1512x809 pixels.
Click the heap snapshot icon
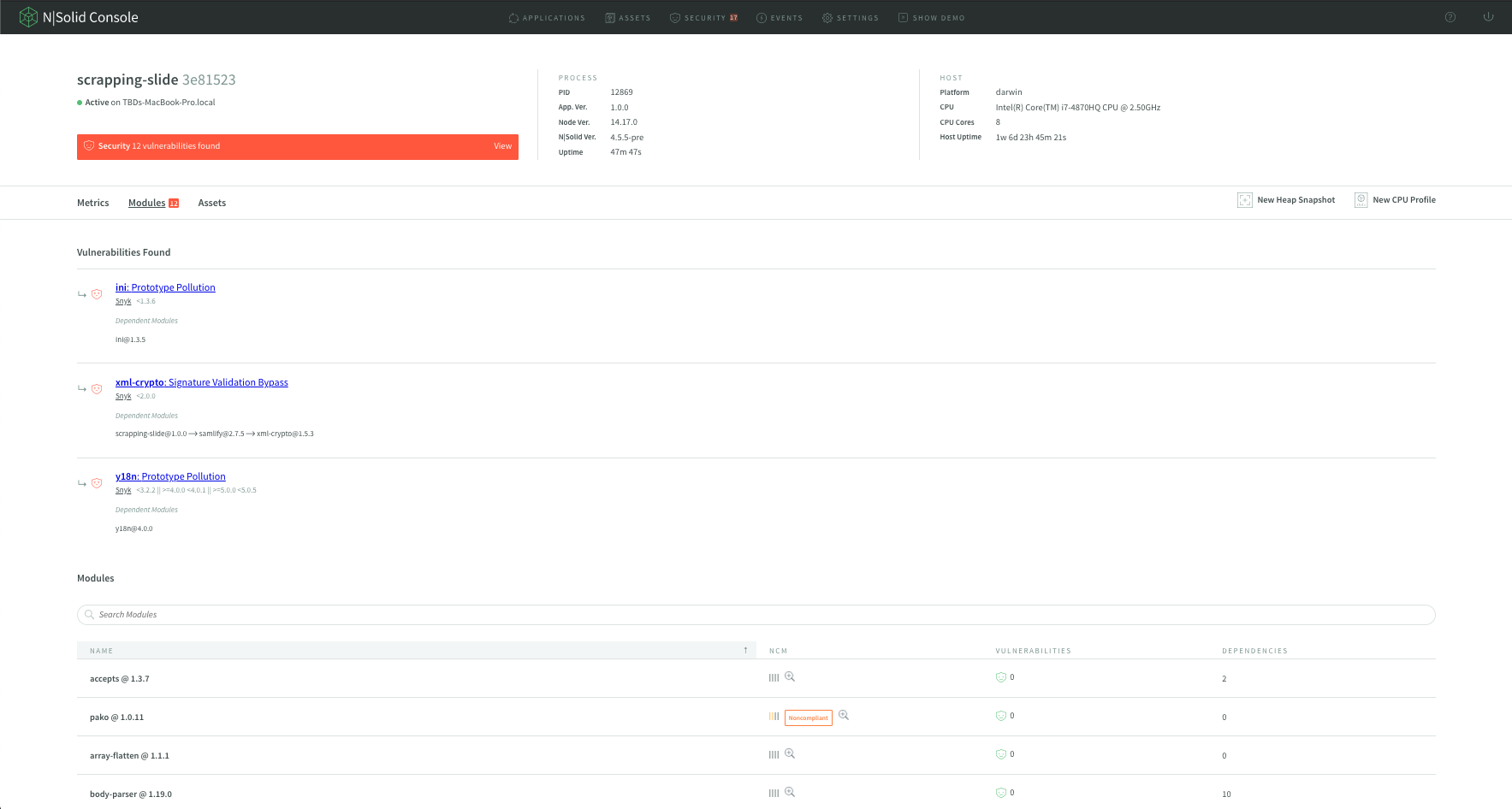click(x=1245, y=200)
